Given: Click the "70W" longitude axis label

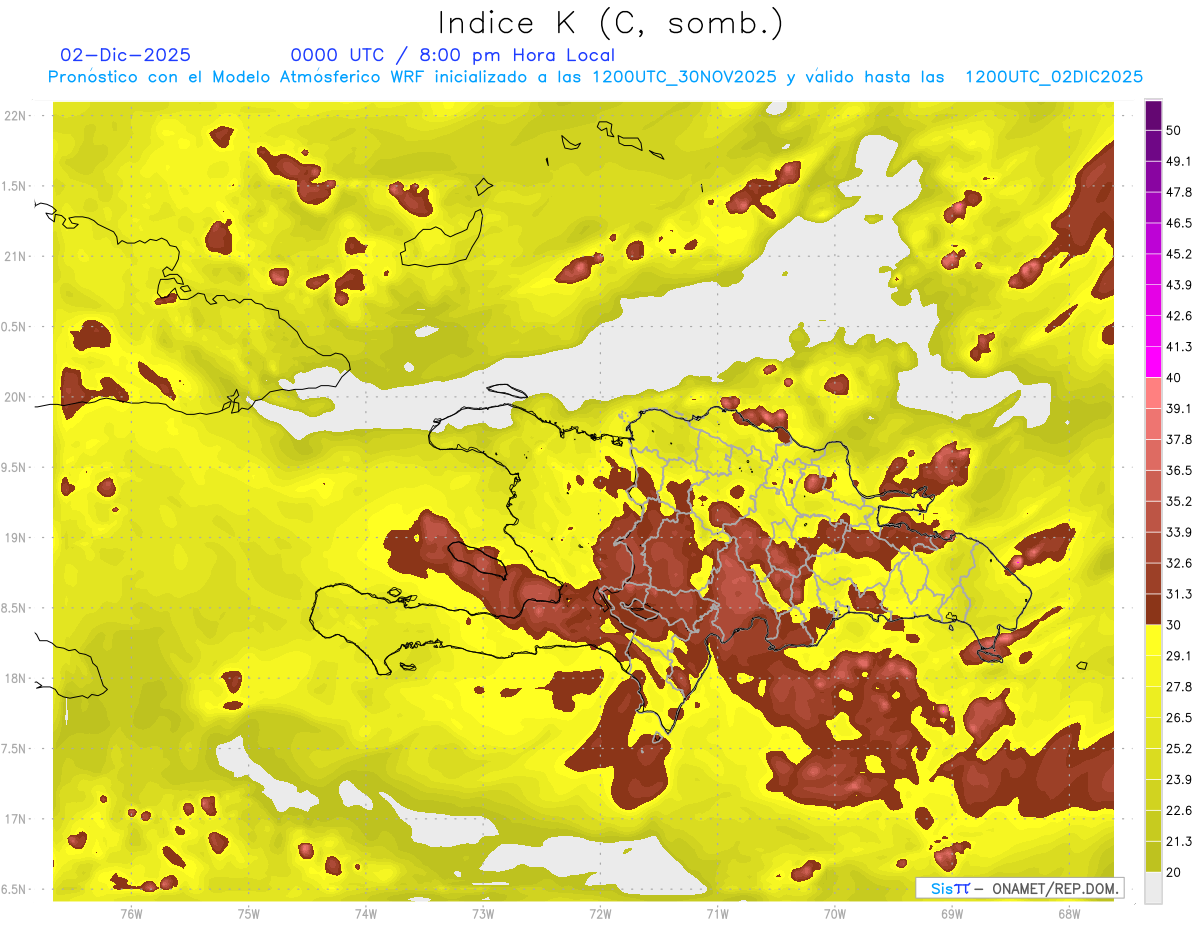Looking at the screenshot, I should coord(835,913).
